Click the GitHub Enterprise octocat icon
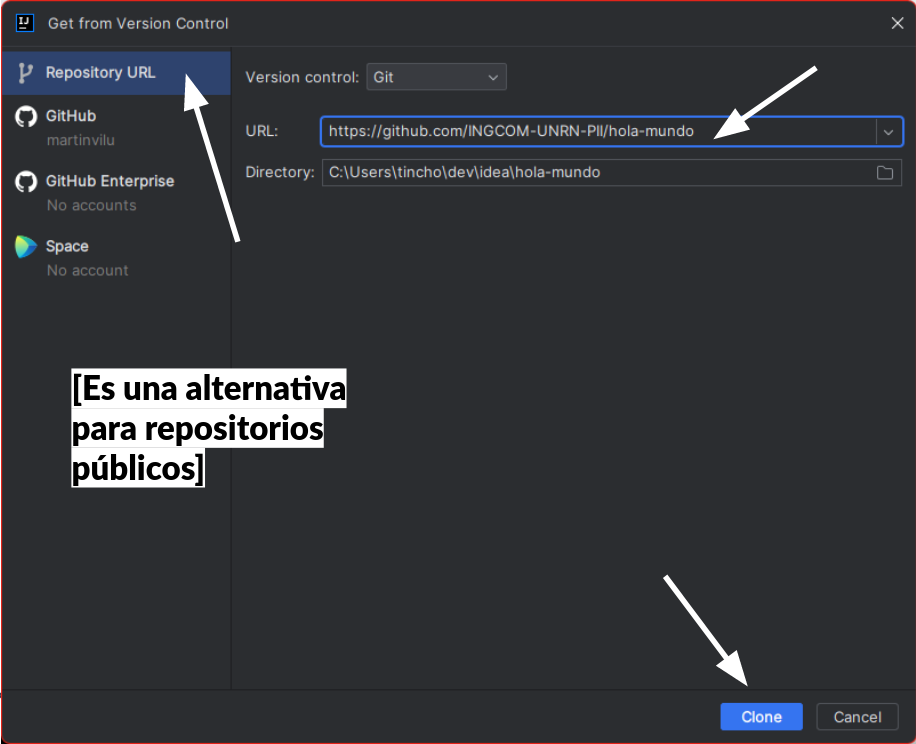This screenshot has height=744, width=916. click(x=26, y=182)
